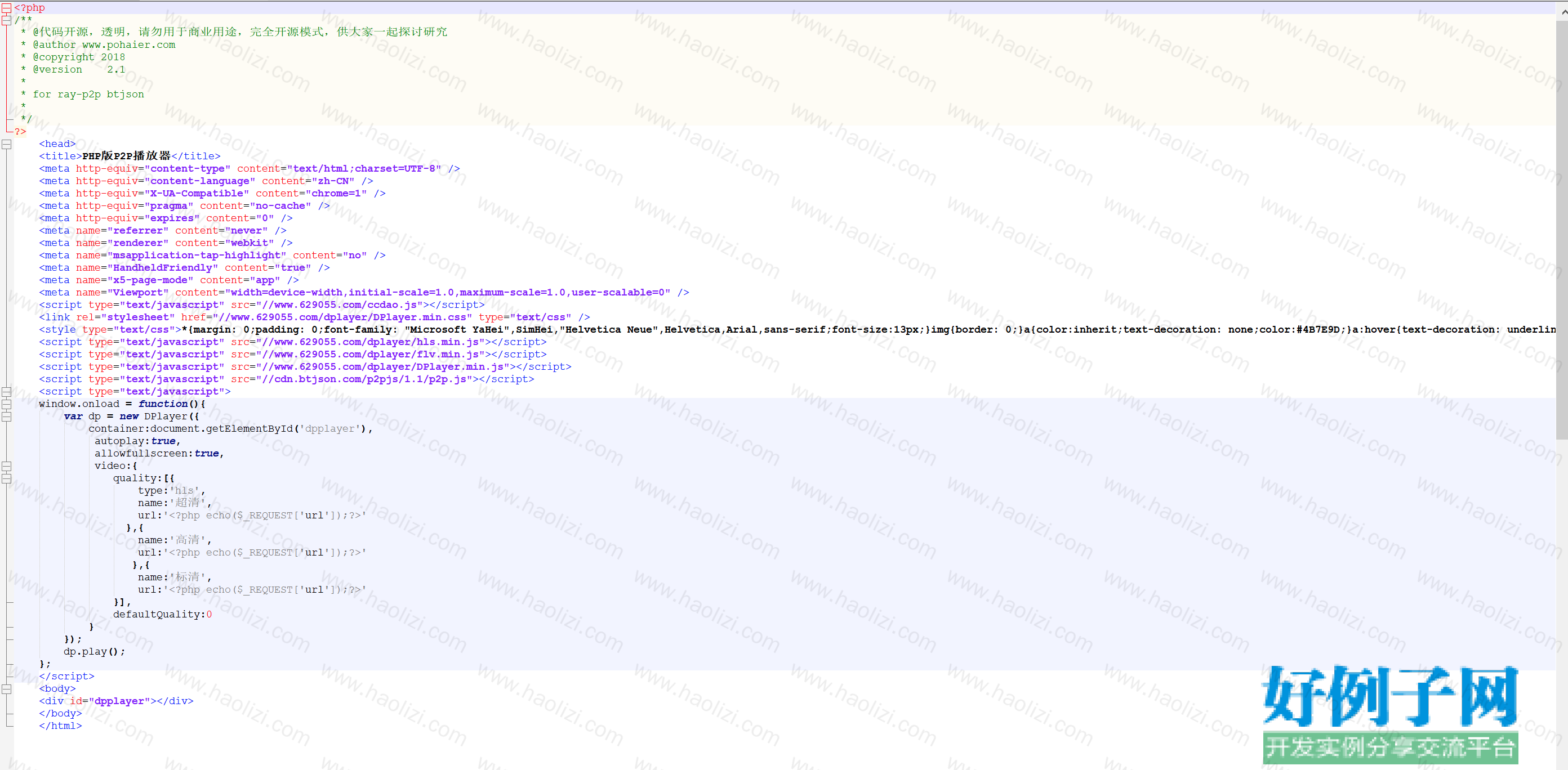Click the name:'标清' line
This screenshot has width=1568, height=770.
175,577
